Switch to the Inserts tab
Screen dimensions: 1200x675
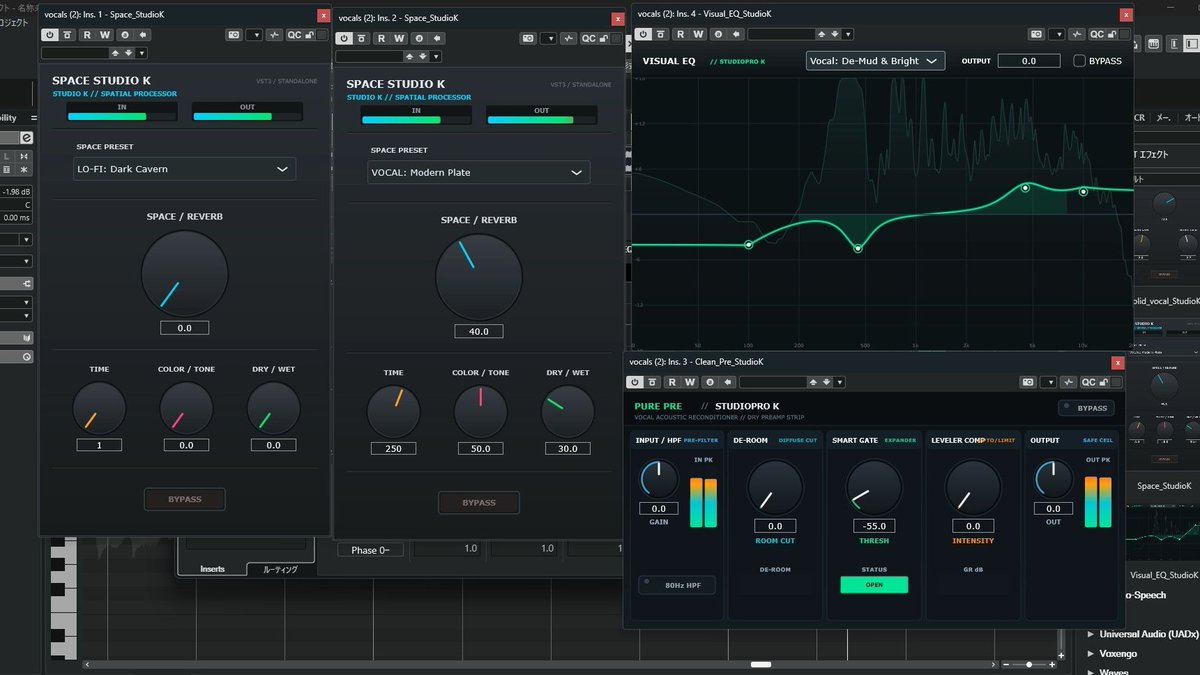click(212, 569)
